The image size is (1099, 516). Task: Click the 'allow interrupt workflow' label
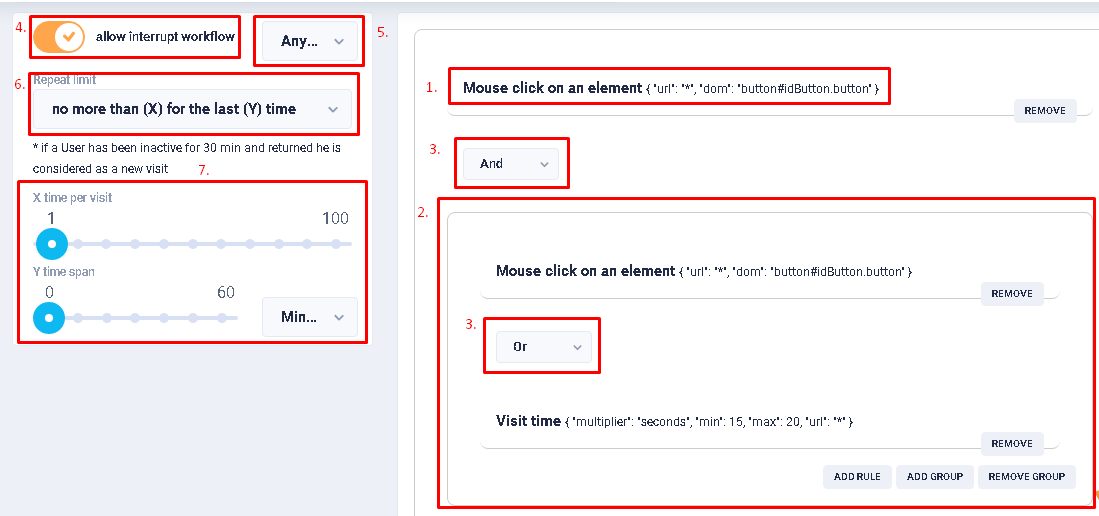tap(165, 37)
